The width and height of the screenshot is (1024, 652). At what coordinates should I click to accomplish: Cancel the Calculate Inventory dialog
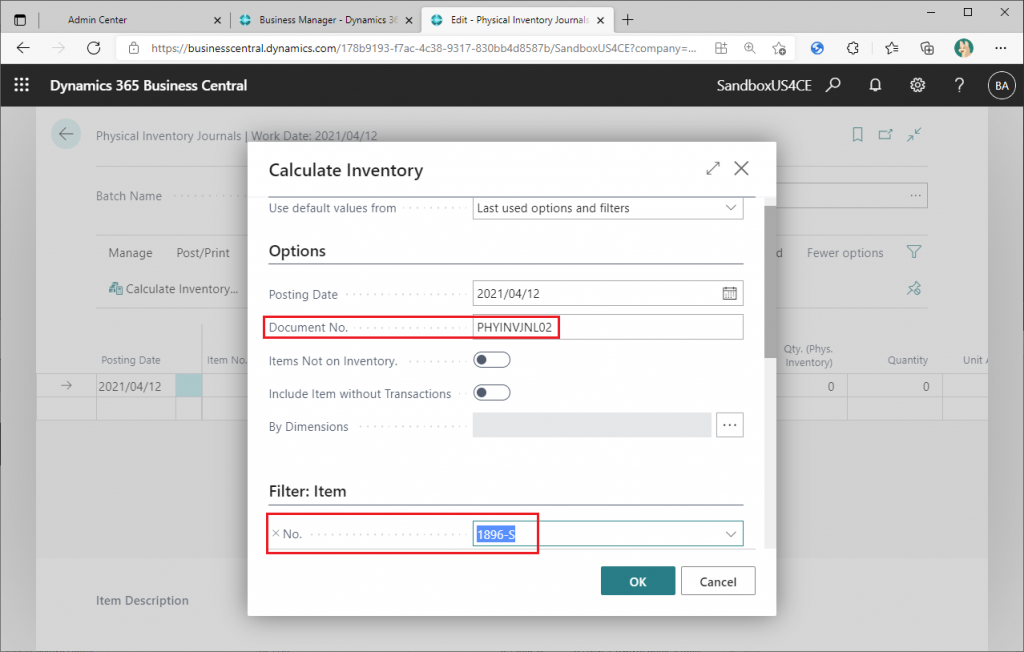point(718,581)
